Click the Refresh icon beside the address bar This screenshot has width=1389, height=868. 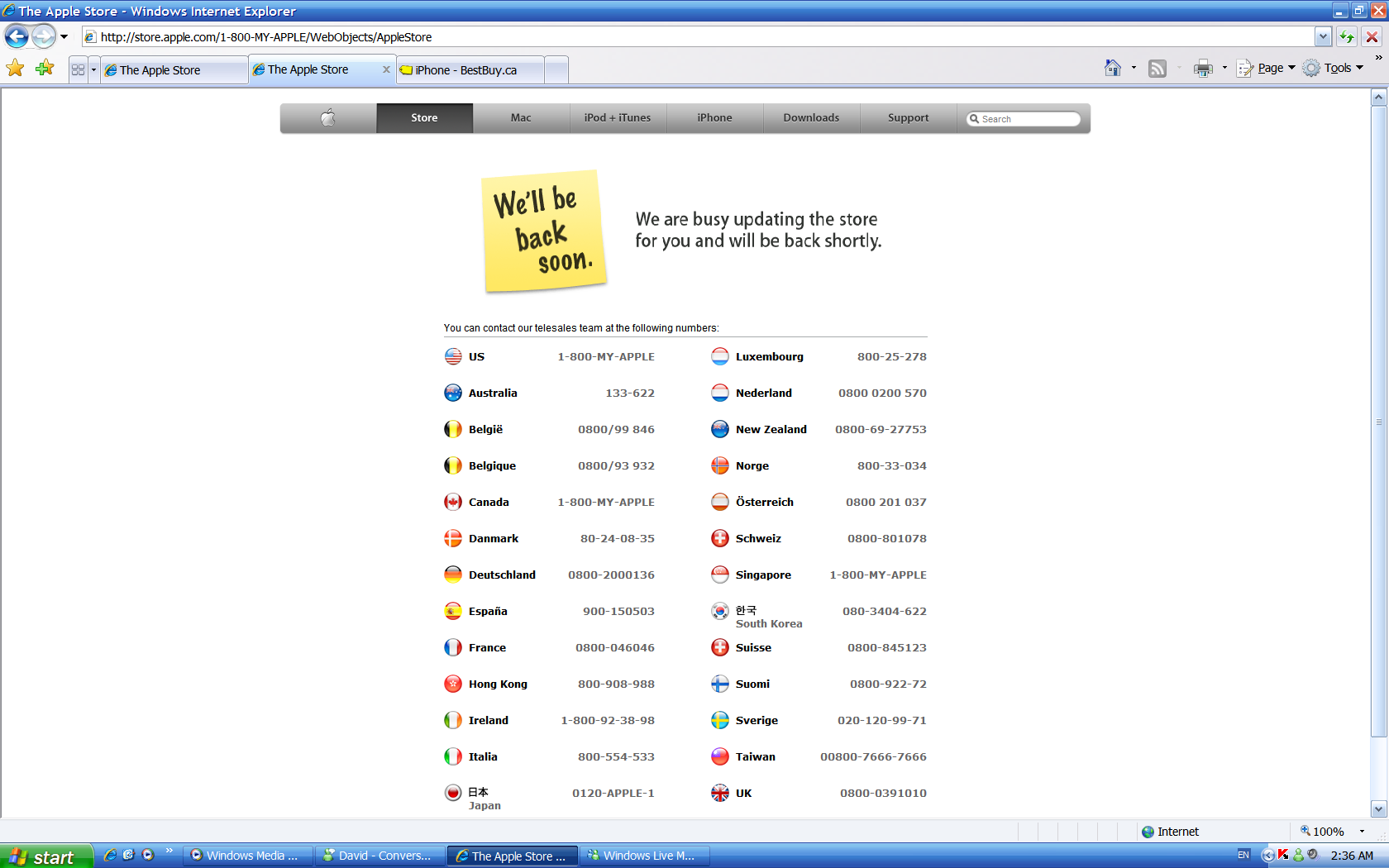click(1347, 36)
